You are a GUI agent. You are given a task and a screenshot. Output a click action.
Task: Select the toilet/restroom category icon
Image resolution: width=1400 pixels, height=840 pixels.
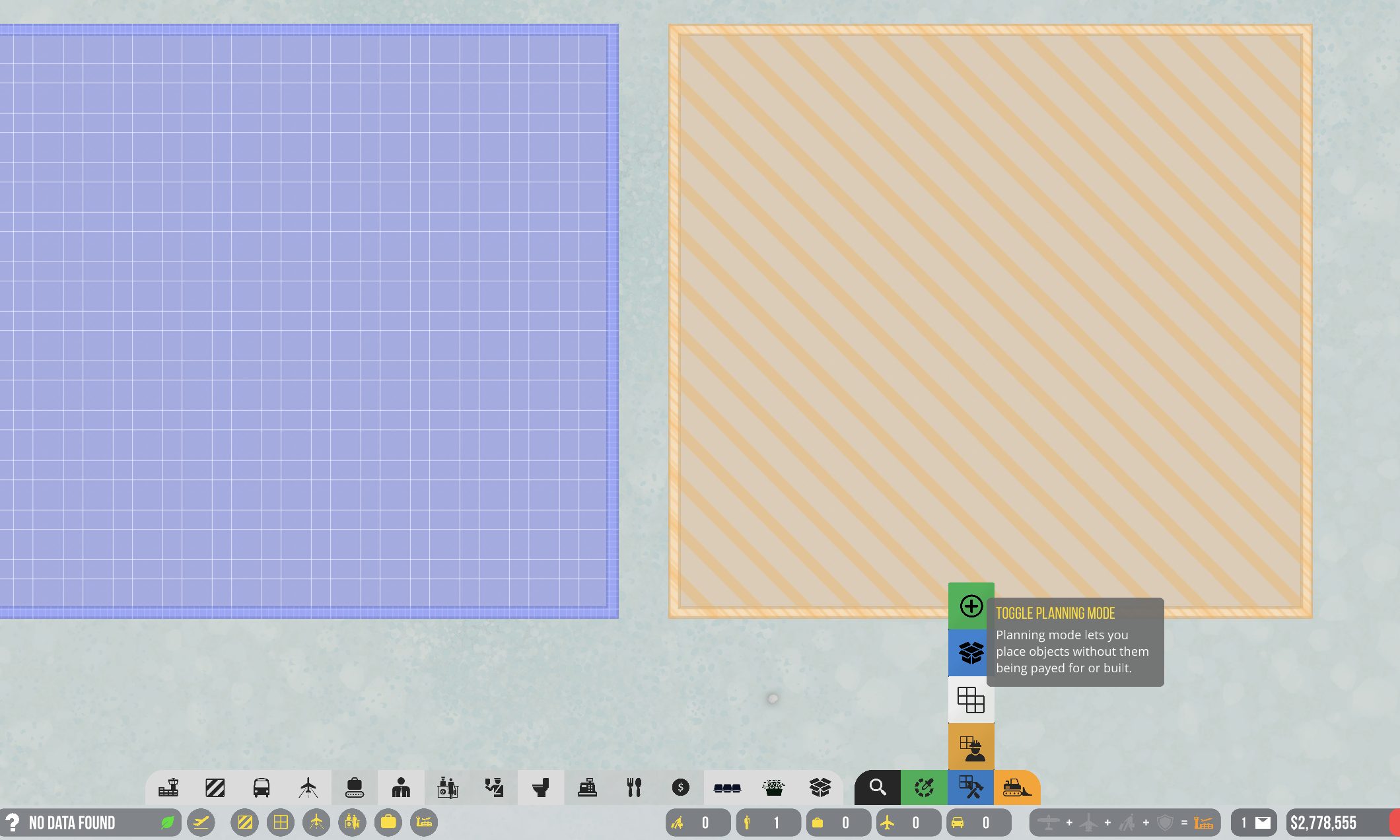[541, 787]
